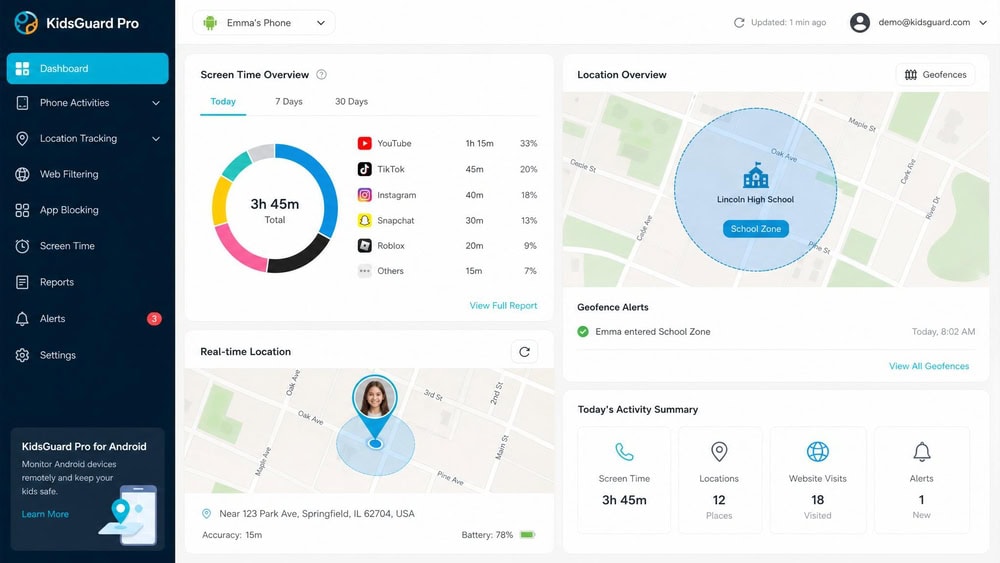The height and width of the screenshot is (563, 1000).
Task: Click the yellow Snapchat donut segment
Action: point(221,201)
